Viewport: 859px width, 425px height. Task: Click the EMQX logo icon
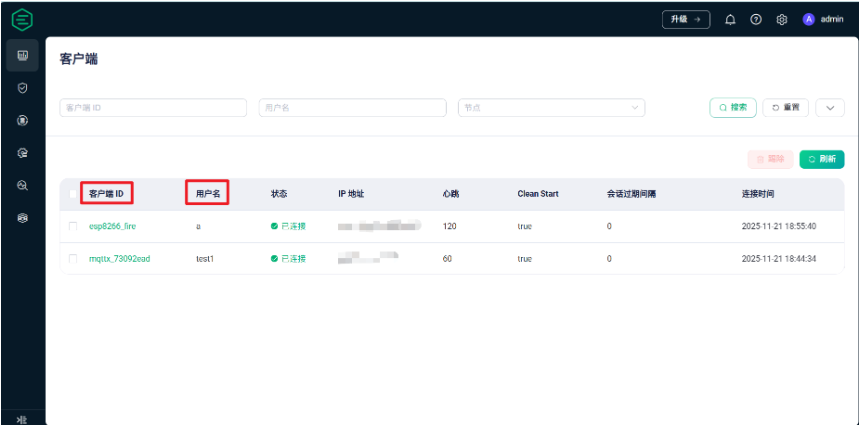pyautogui.click(x=22, y=20)
